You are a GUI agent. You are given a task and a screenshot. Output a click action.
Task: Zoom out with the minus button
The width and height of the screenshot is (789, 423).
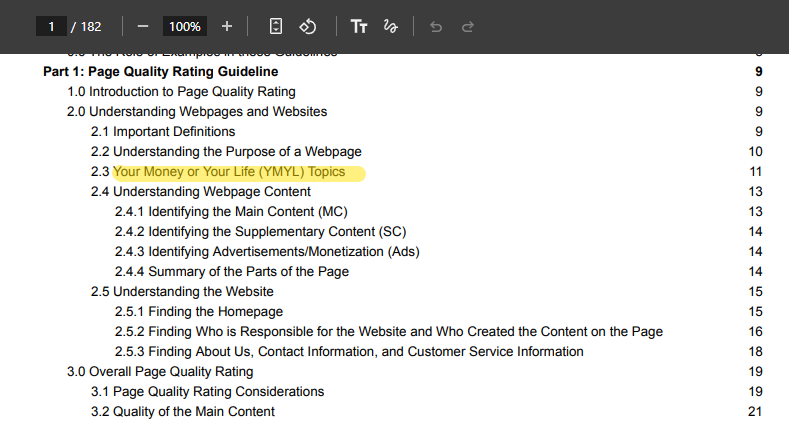(x=143, y=26)
